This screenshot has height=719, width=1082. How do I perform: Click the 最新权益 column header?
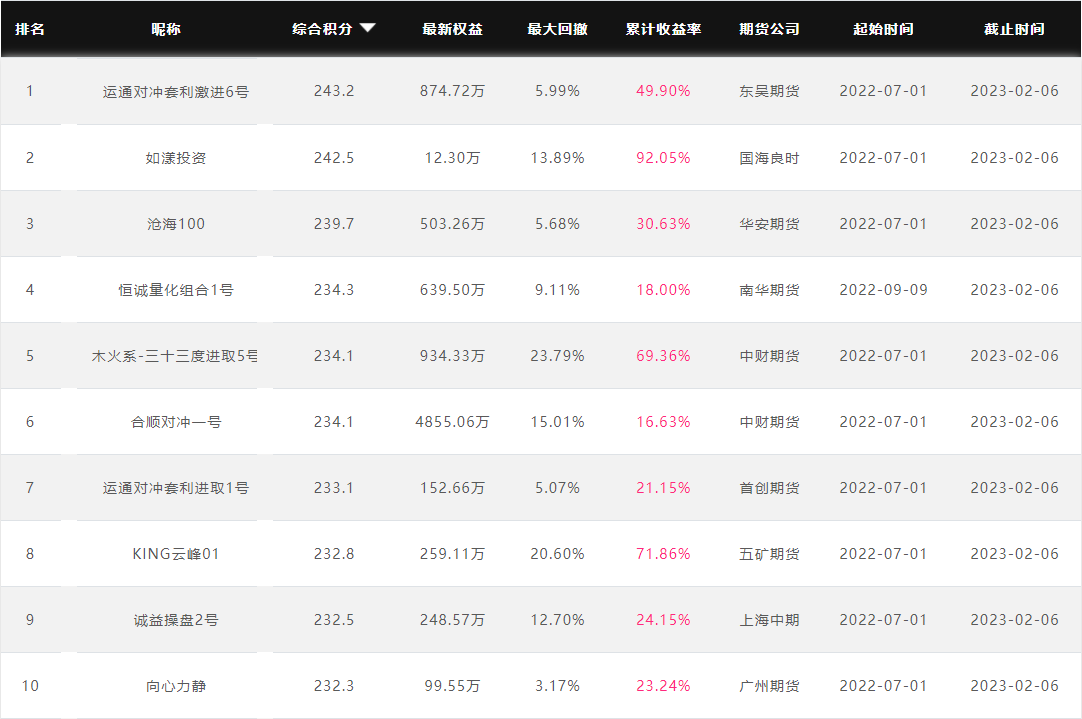(x=453, y=29)
